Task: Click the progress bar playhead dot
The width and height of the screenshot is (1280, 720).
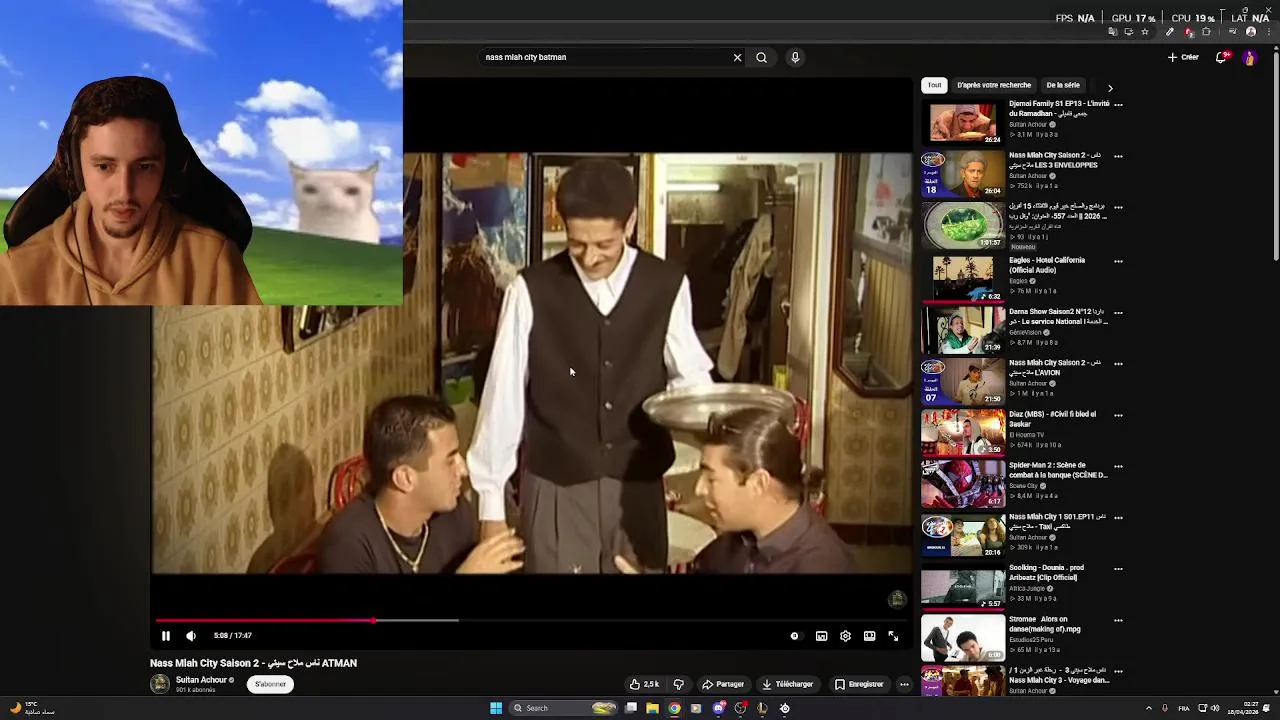Action: [374, 620]
